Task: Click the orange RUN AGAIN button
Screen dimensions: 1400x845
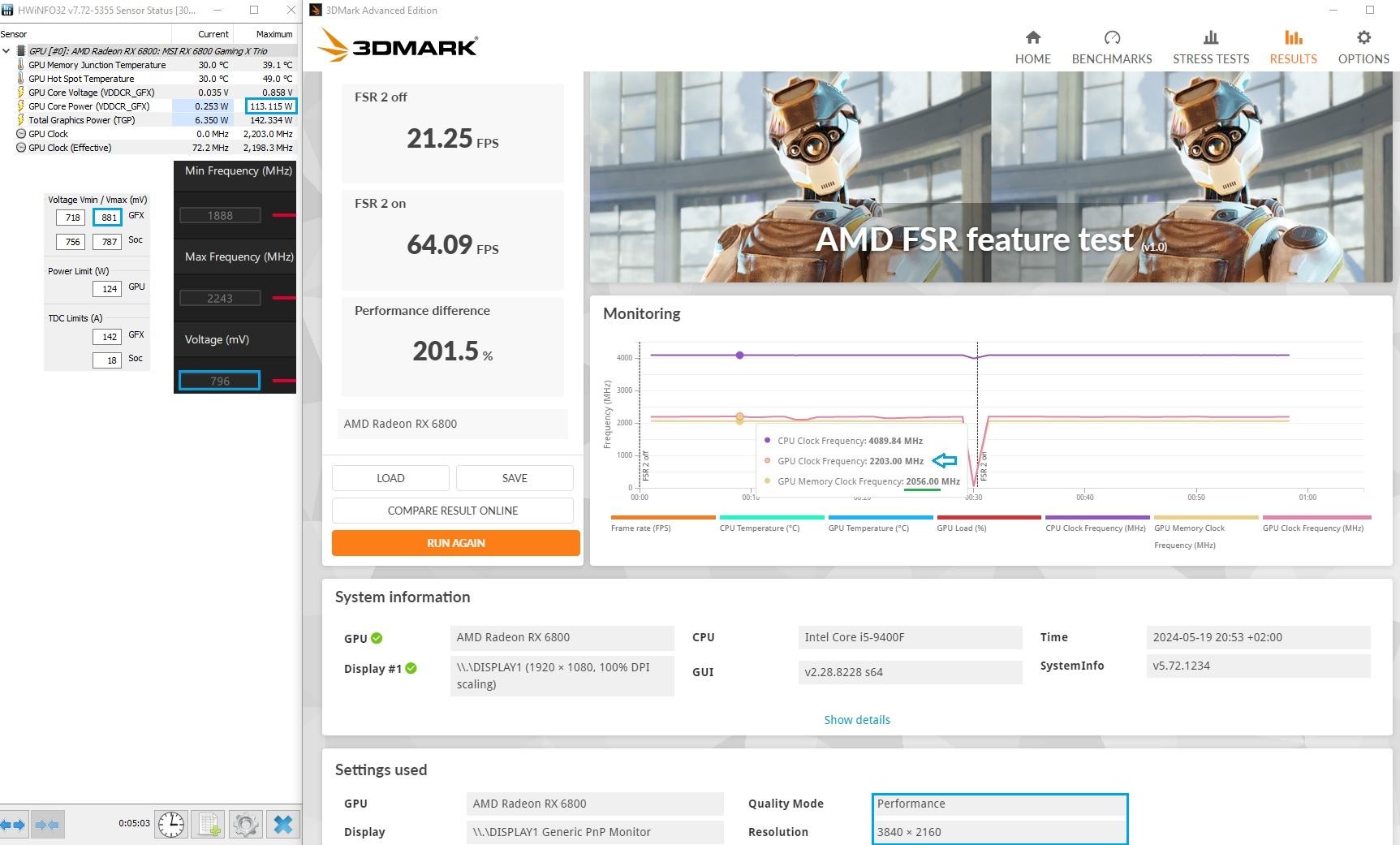Action: click(x=456, y=543)
